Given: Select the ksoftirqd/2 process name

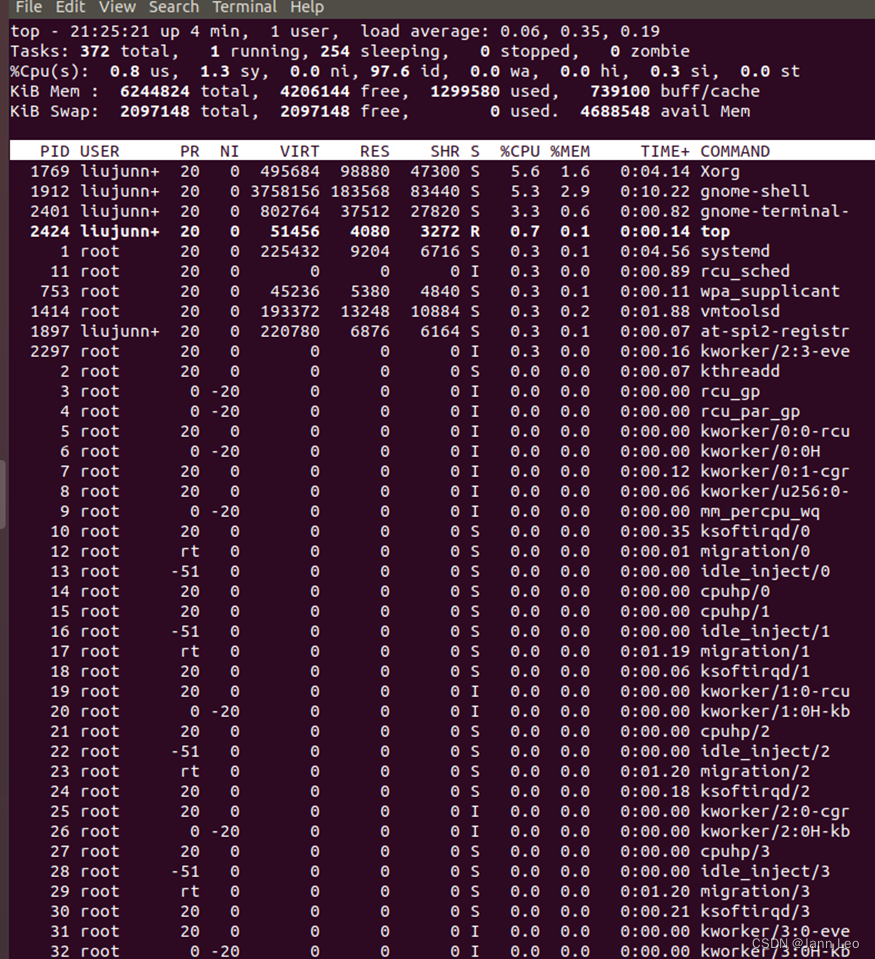Looking at the screenshot, I should 755,791.
